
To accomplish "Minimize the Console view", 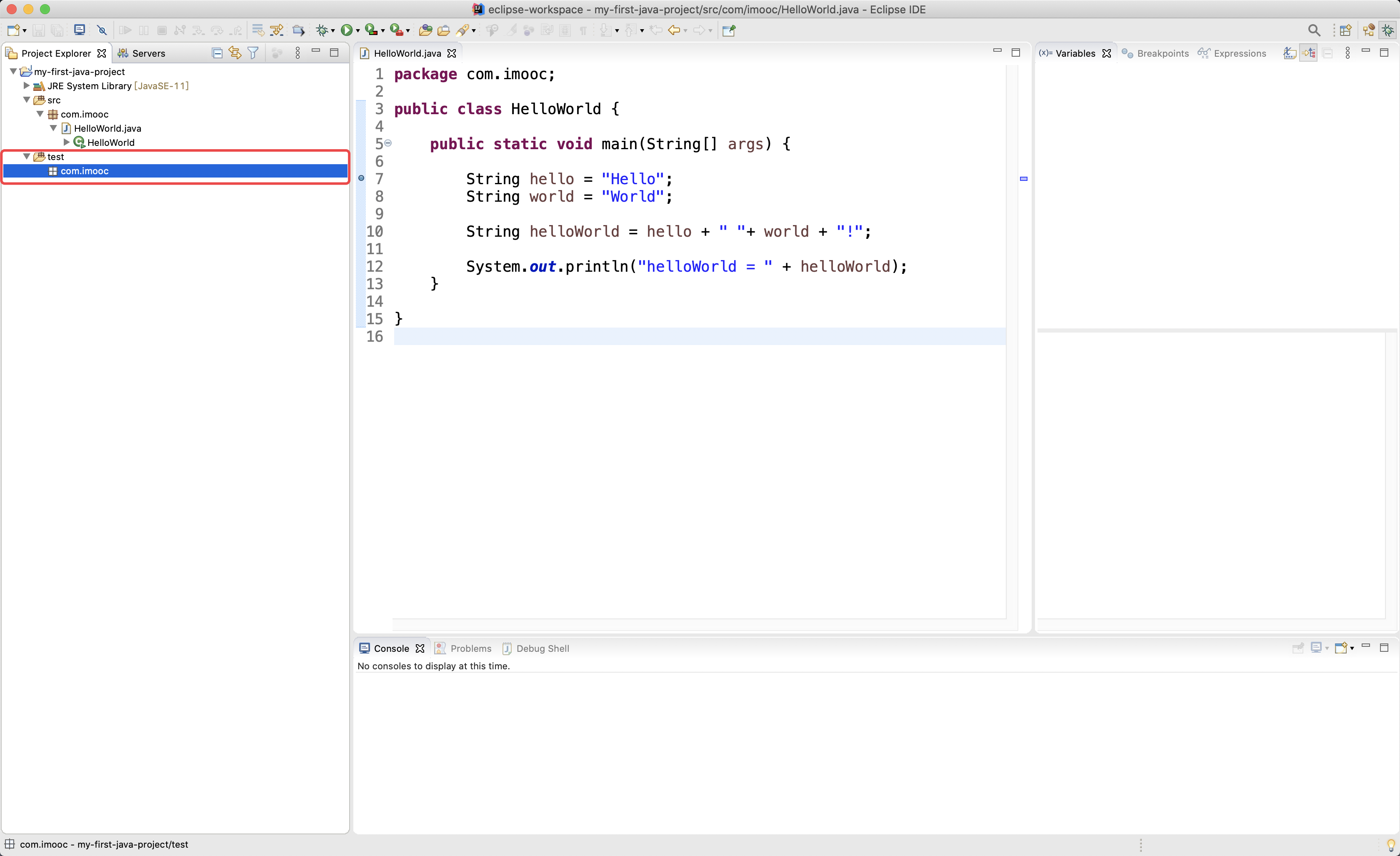I will pos(1366,646).
